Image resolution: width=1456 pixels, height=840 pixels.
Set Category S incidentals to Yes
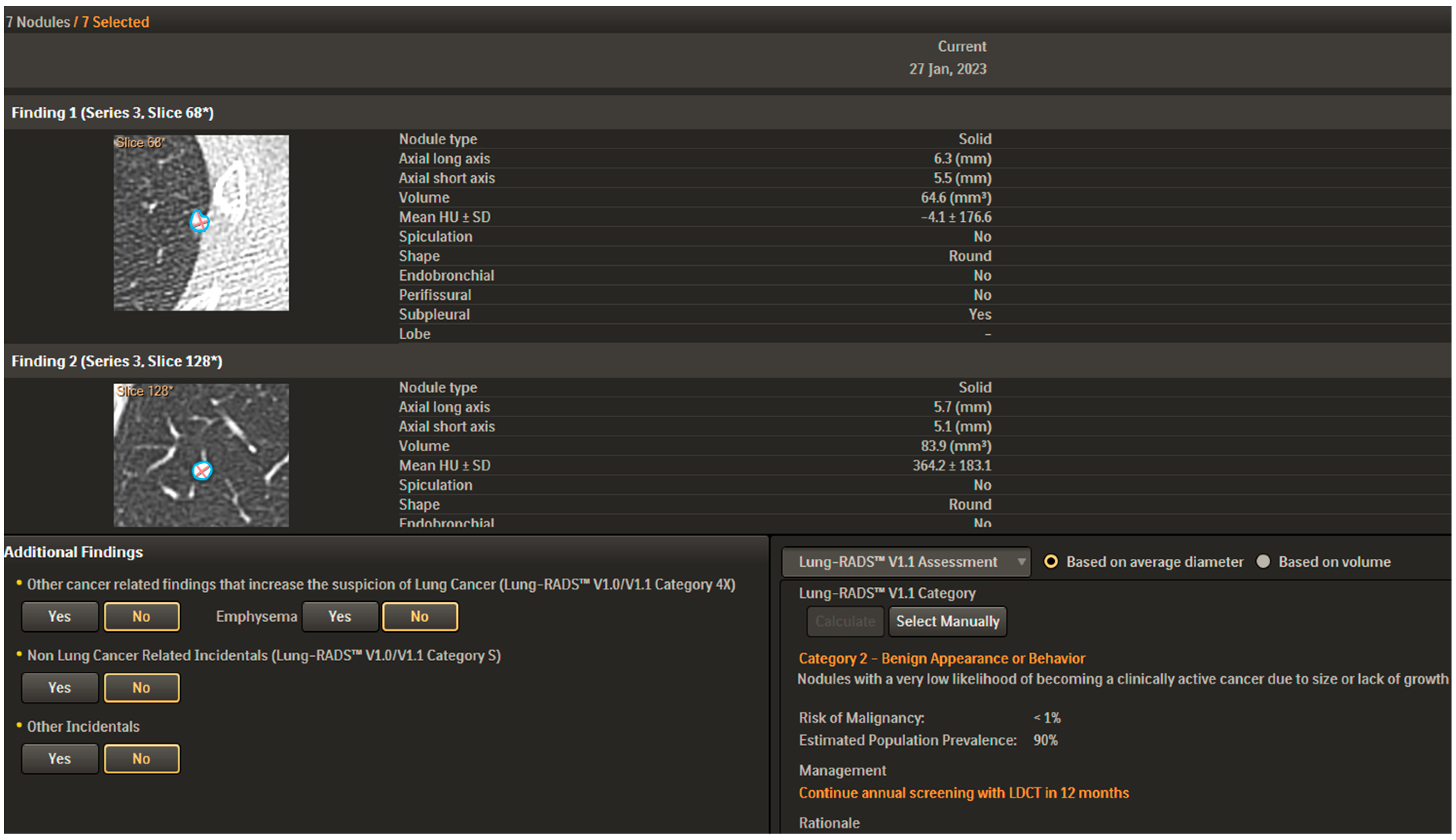pos(60,687)
